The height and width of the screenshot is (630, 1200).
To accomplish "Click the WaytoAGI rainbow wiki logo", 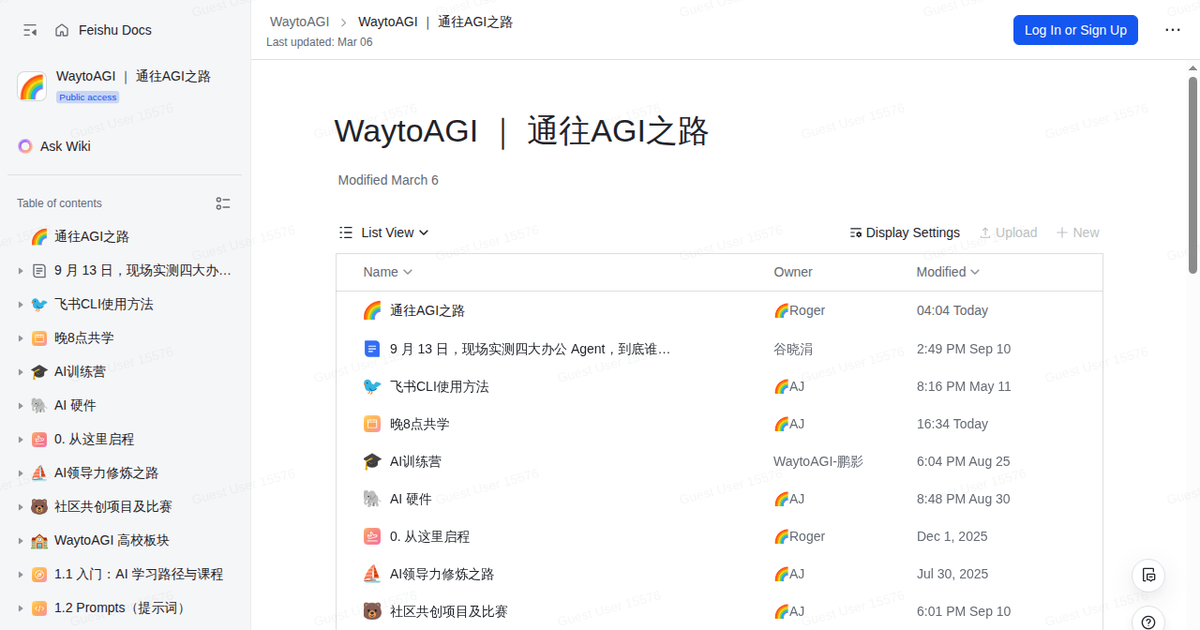I will 32,86.
